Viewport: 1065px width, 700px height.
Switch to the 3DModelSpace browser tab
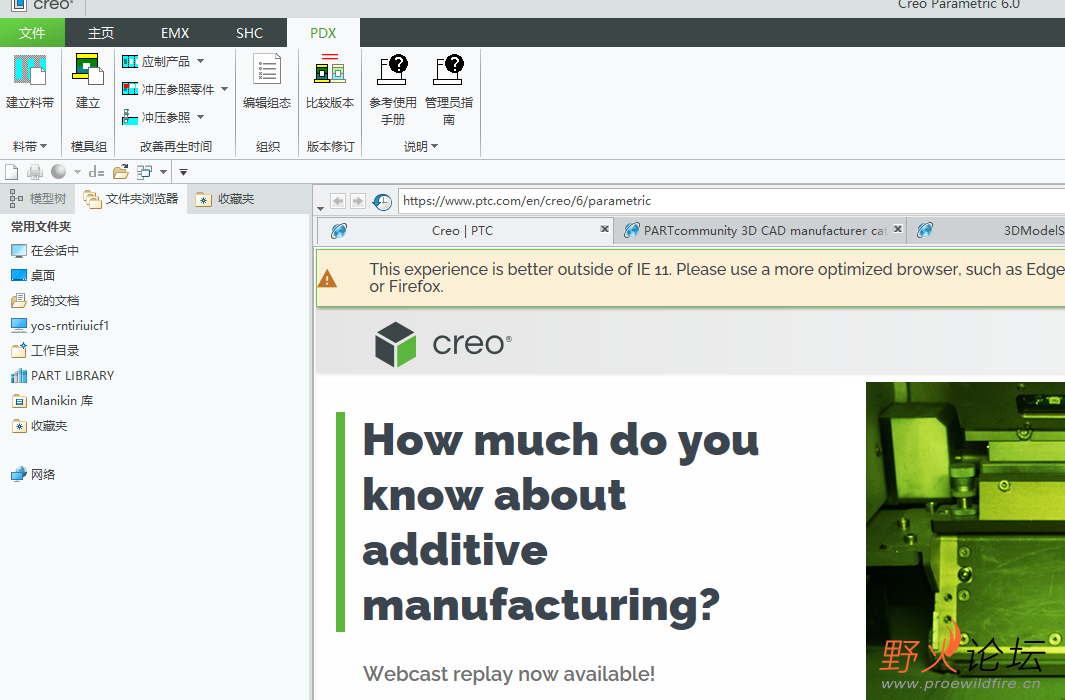[x=986, y=231]
